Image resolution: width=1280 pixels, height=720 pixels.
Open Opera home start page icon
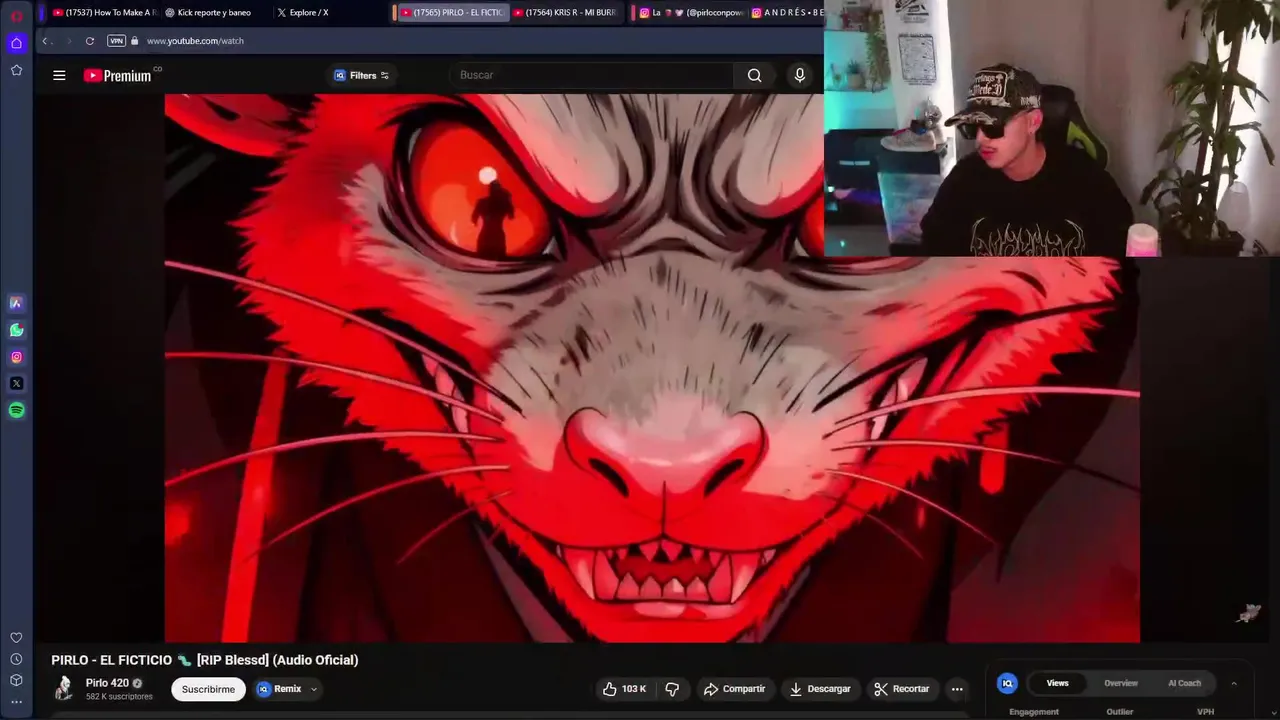16,43
